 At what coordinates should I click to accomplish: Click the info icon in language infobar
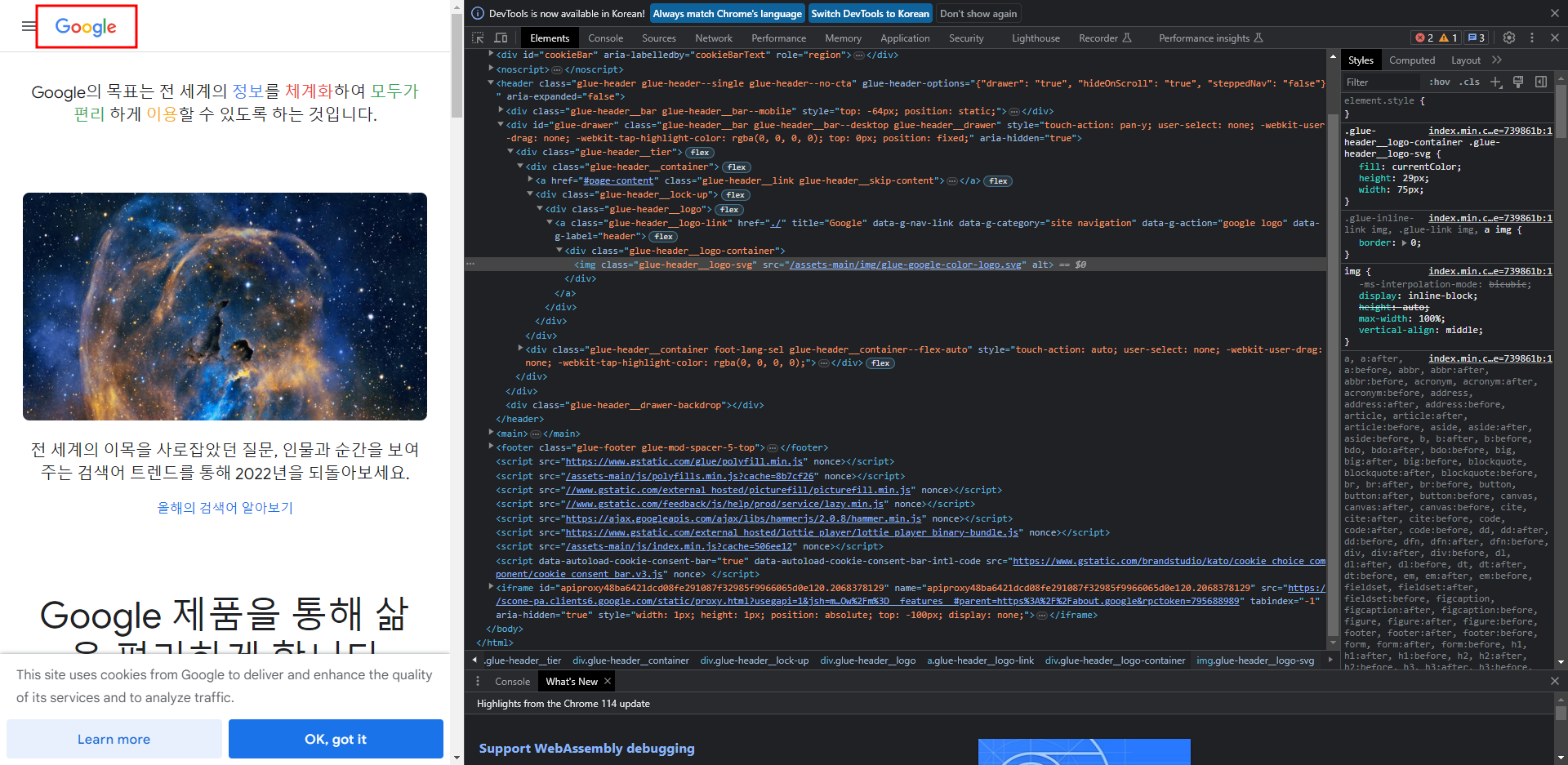pyautogui.click(x=479, y=13)
